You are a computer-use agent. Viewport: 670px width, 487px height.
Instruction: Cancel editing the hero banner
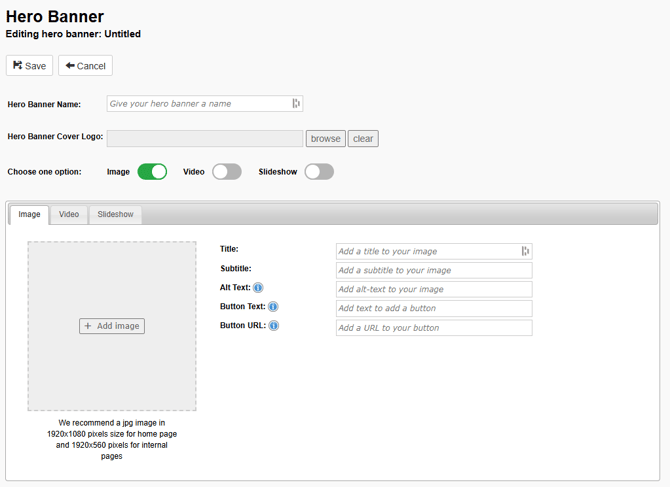[x=85, y=66]
